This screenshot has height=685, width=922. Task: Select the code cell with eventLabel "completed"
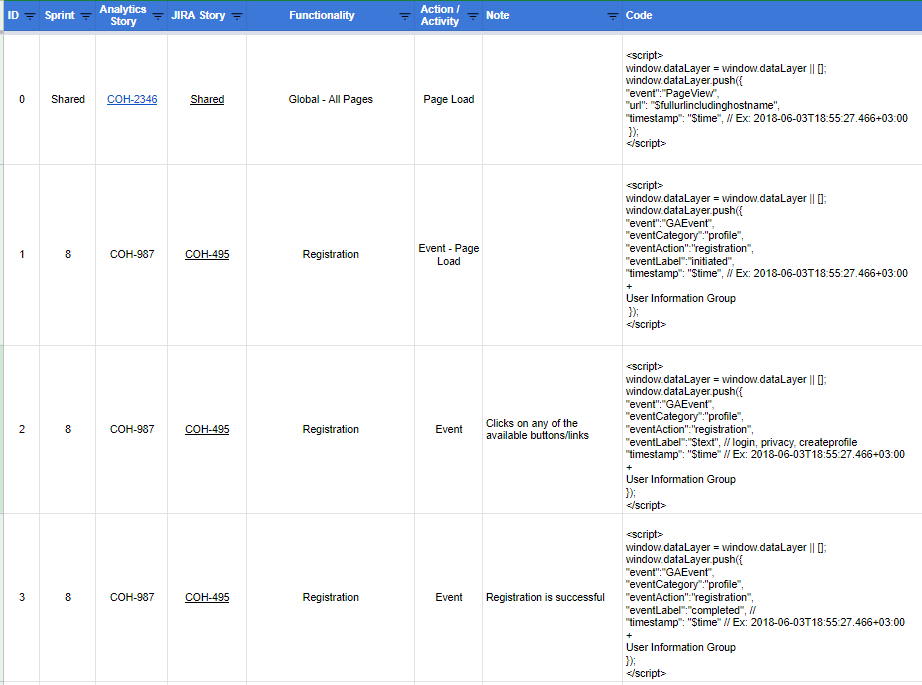click(772, 597)
